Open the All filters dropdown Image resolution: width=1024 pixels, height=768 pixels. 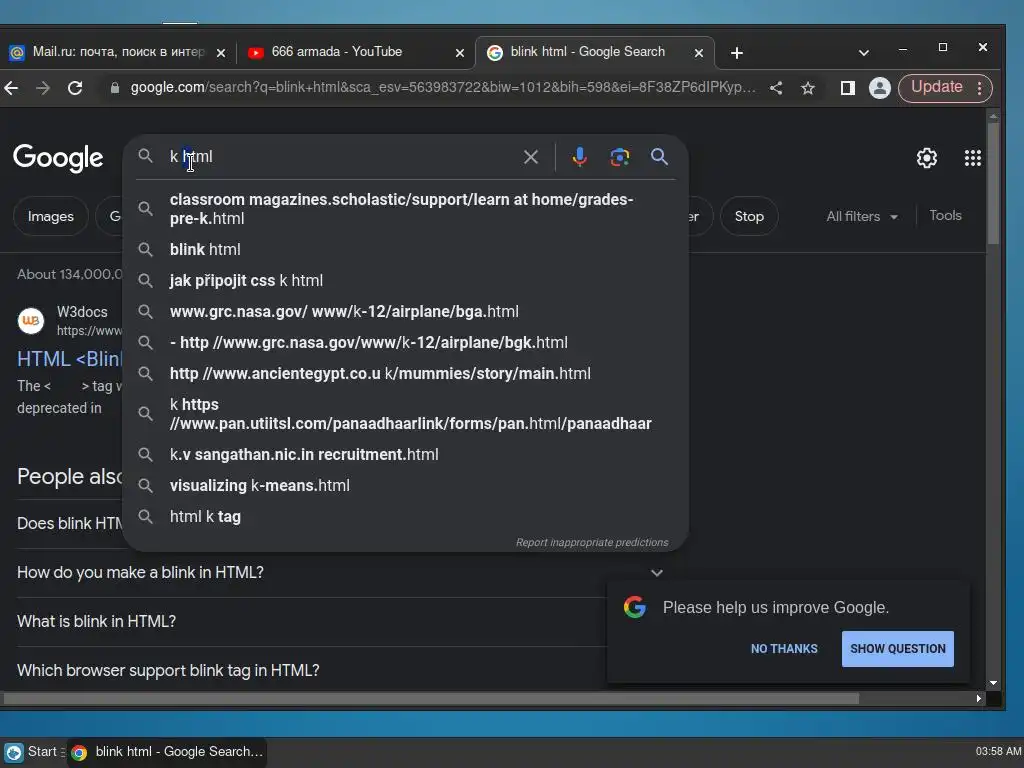[862, 216]
